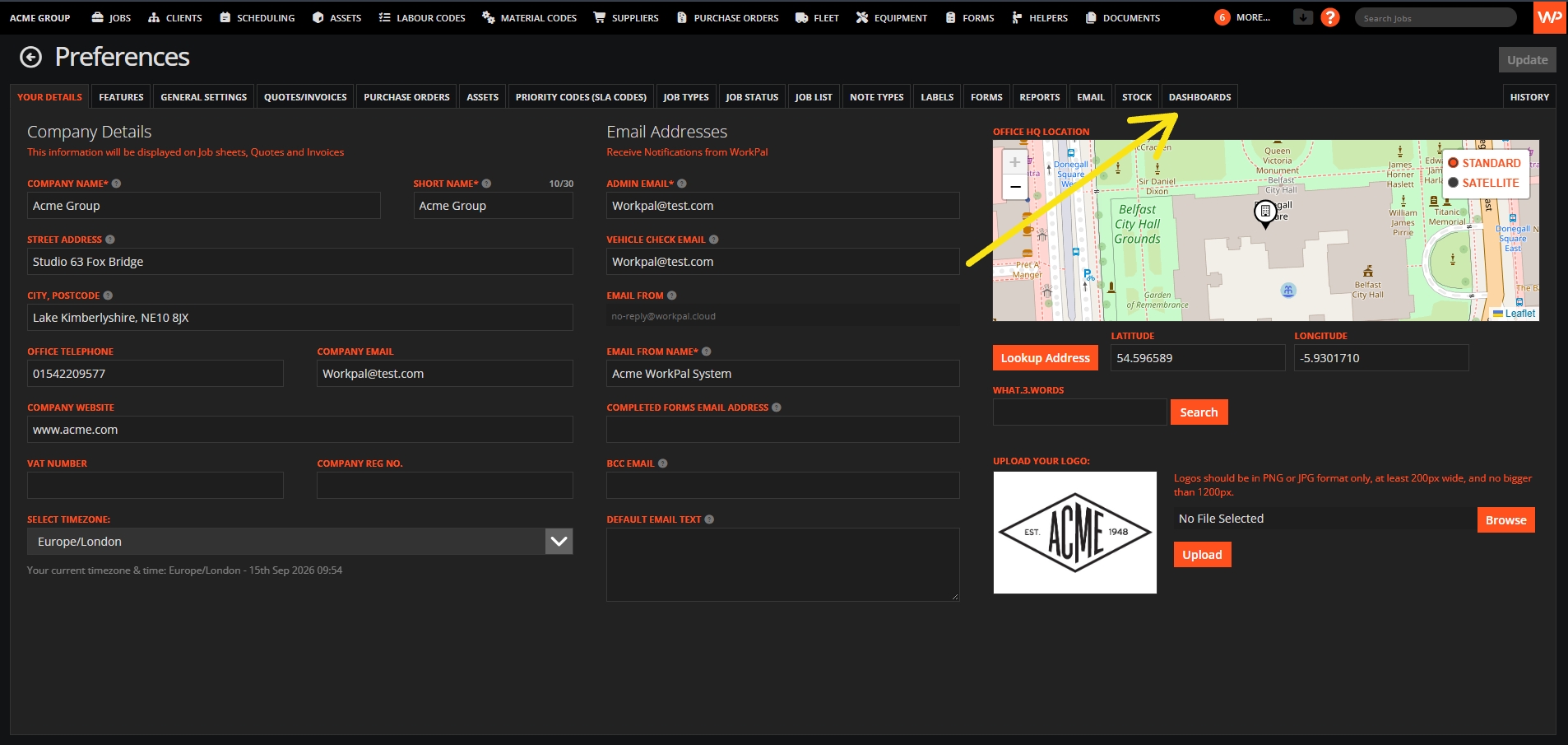Switch to the Dashboards tab
The image size is (1568, 745).
pyautogui.click(x=1199, y=97)
